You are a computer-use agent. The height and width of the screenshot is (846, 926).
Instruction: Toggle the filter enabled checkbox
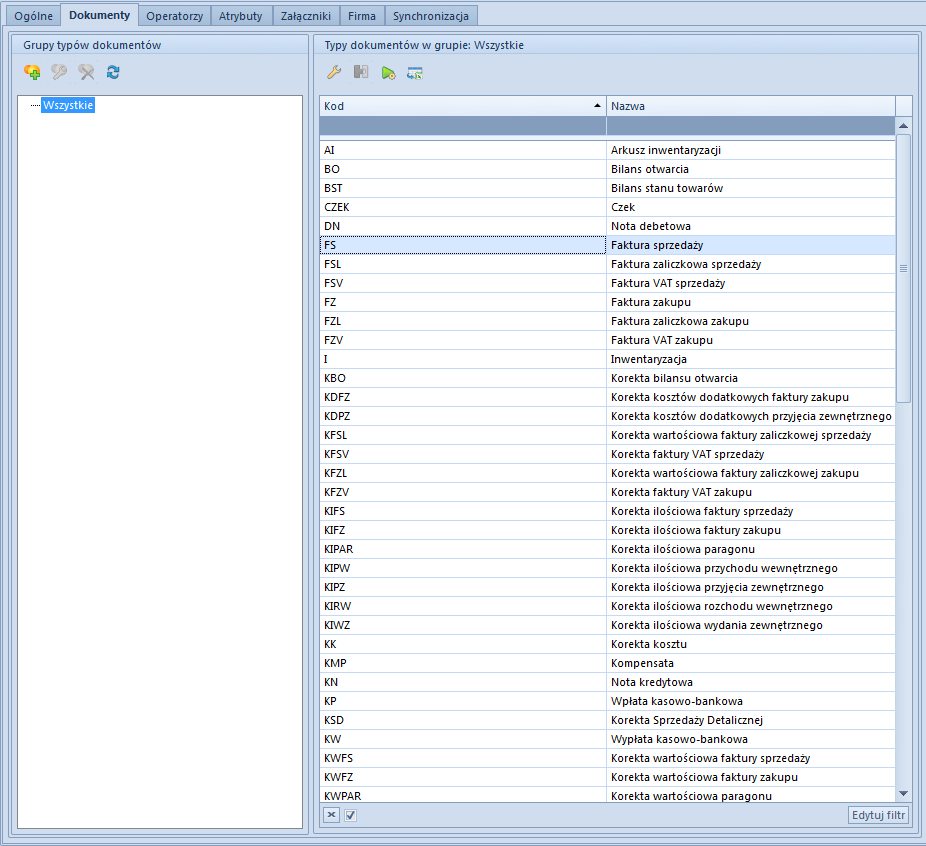click(350, 815)
